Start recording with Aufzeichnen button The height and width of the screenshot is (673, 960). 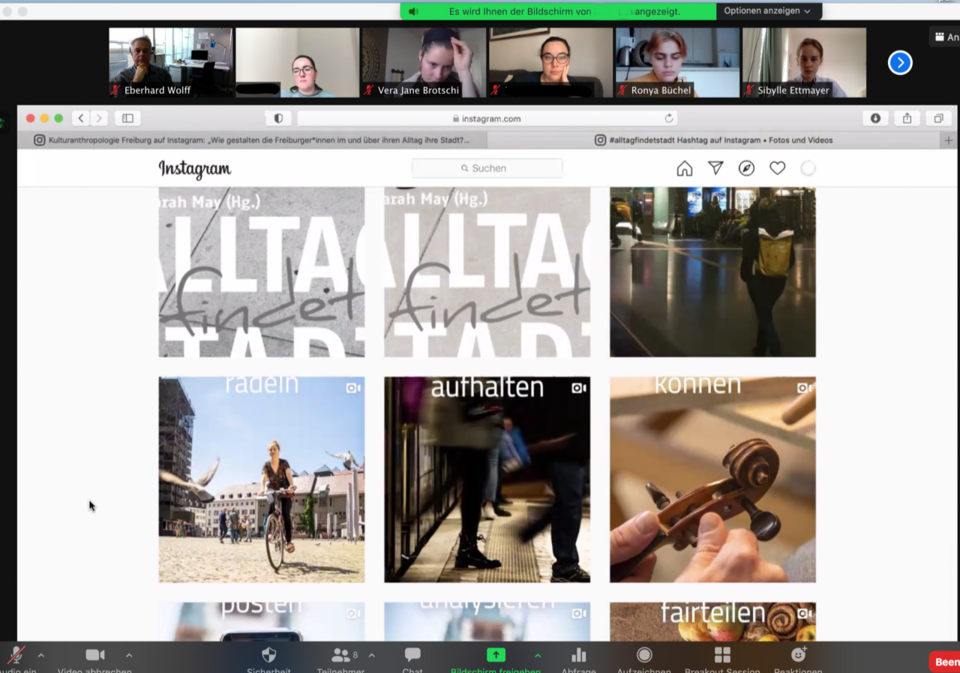point(644,658)
